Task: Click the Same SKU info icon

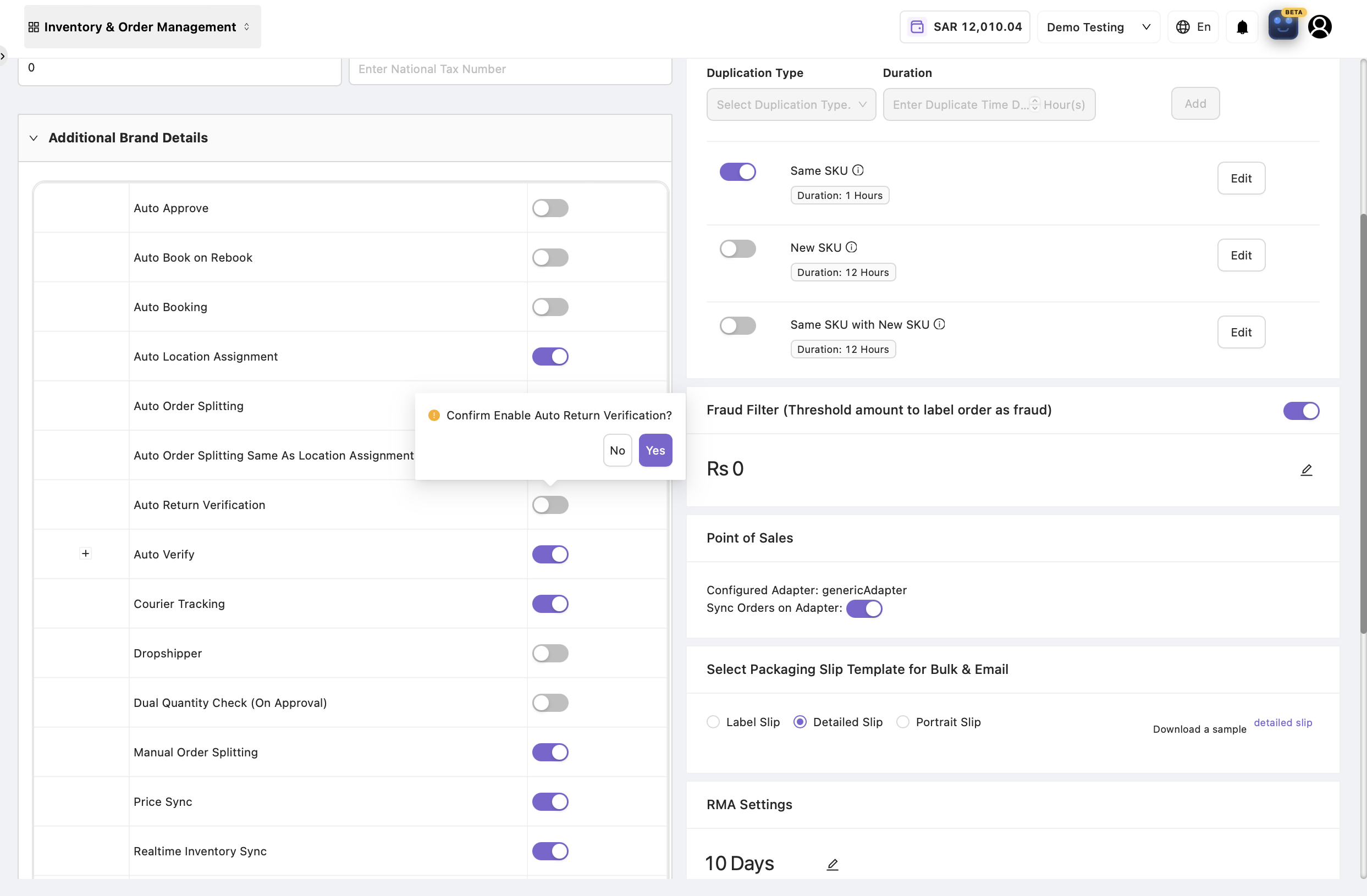Action: tap(857, 170)
